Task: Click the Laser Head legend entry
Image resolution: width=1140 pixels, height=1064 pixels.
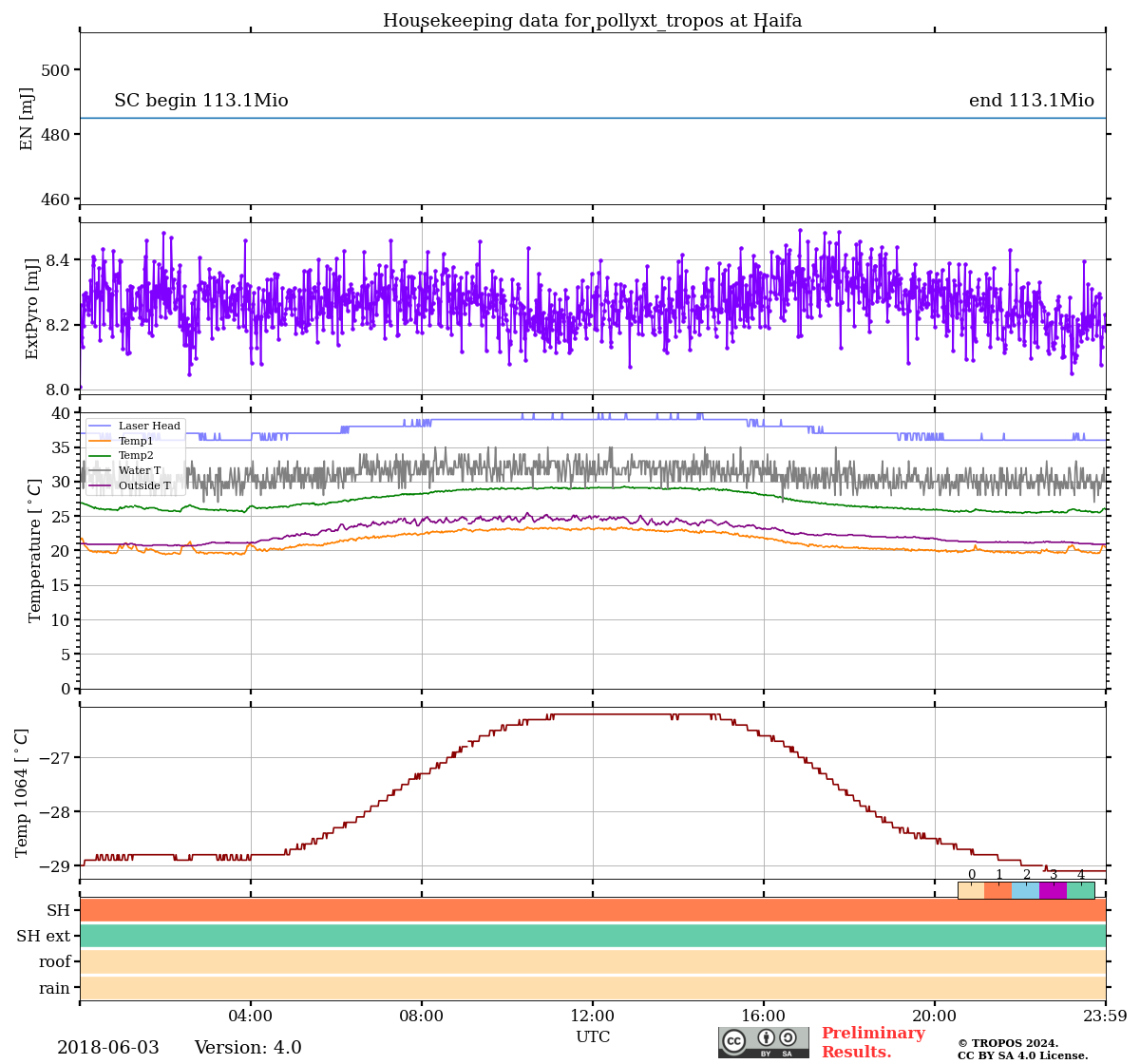Action: point(134,426)
